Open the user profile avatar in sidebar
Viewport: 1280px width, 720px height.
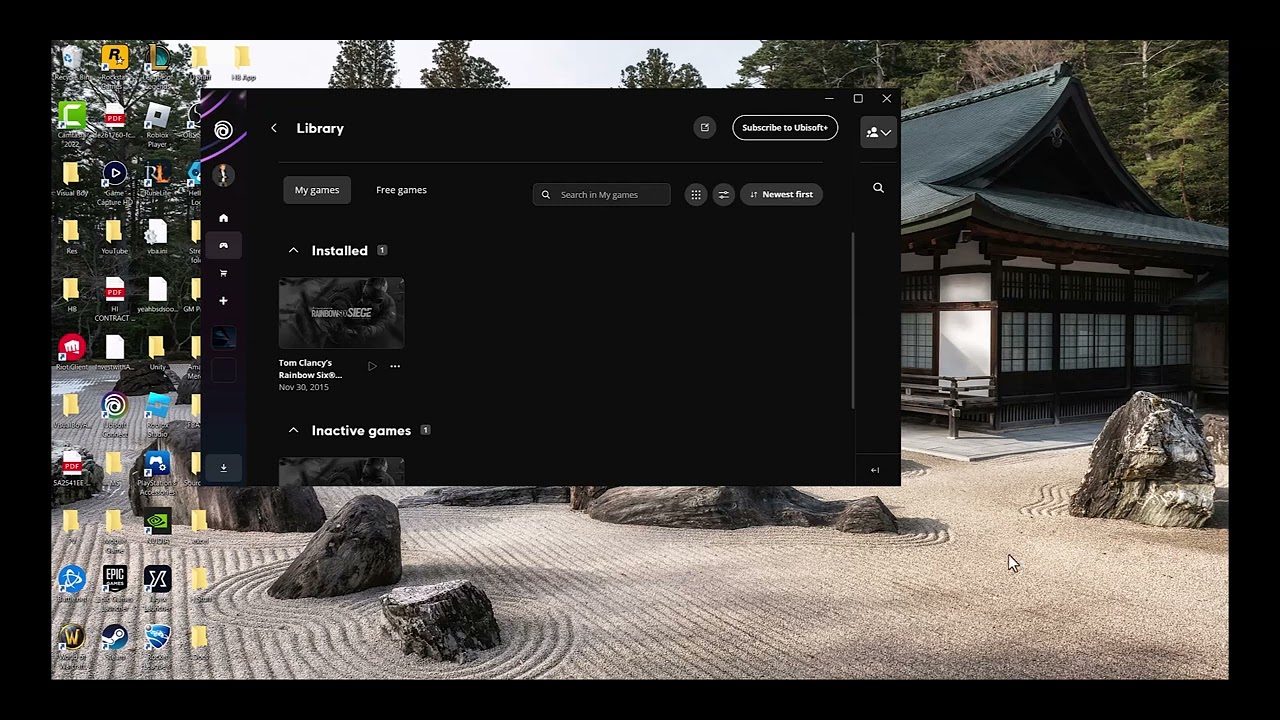pyautogui.click(x=223, y=175)
